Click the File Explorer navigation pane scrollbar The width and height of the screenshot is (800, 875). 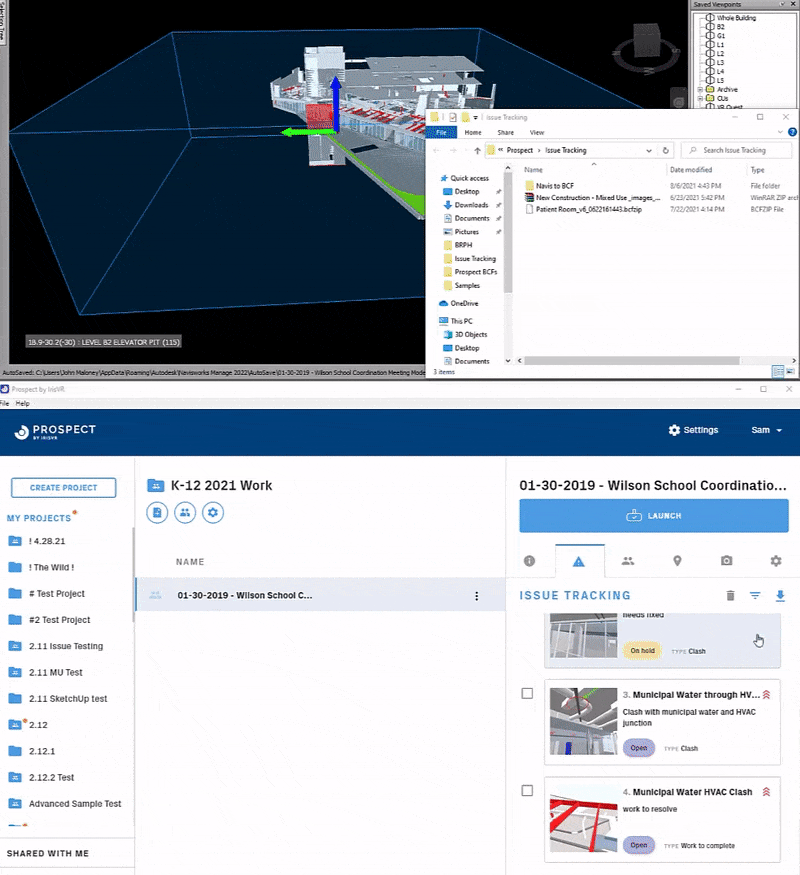tap(508, 232)
